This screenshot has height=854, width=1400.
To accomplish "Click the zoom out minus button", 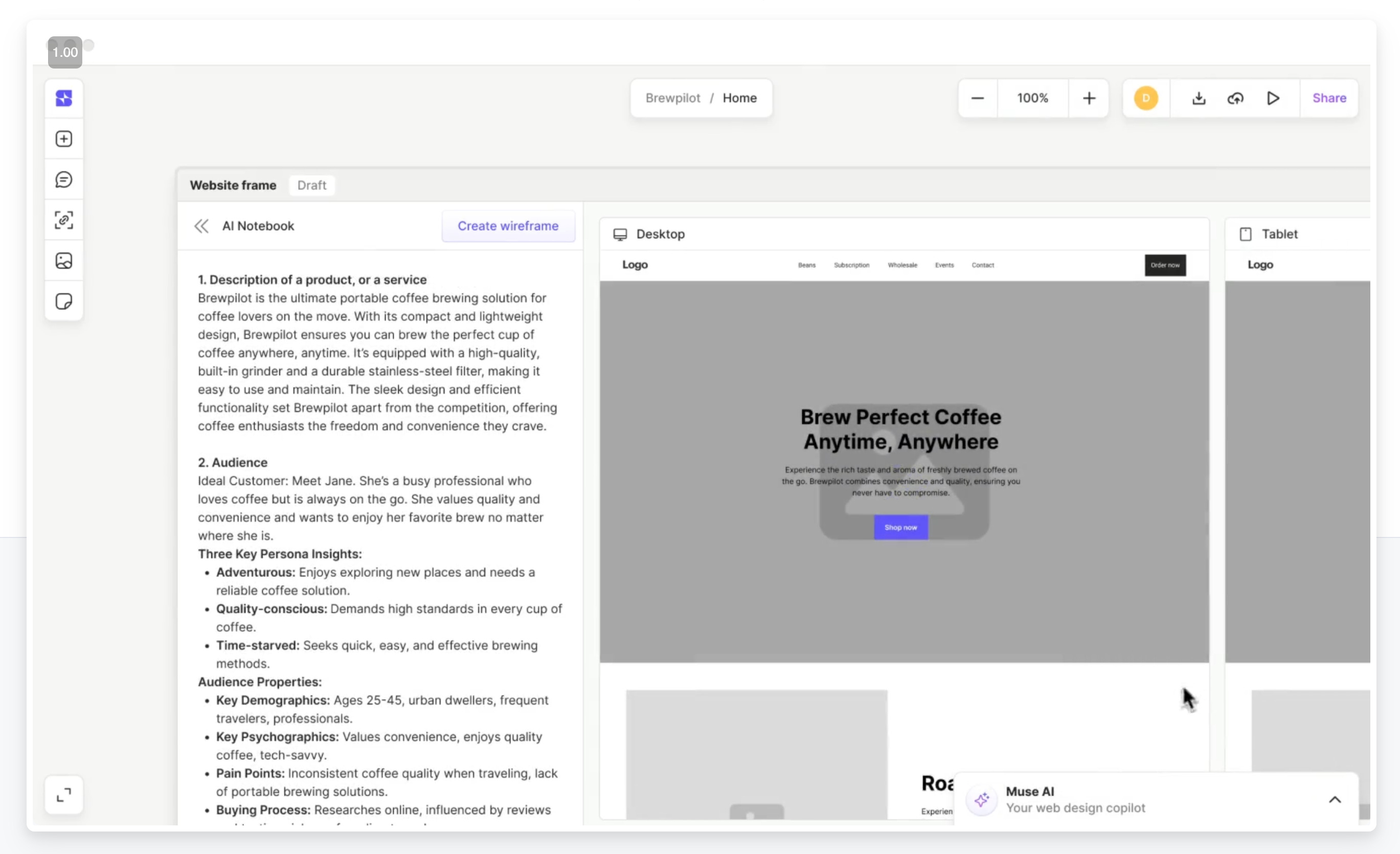I will pyautogui.click(x=977, y=98).
